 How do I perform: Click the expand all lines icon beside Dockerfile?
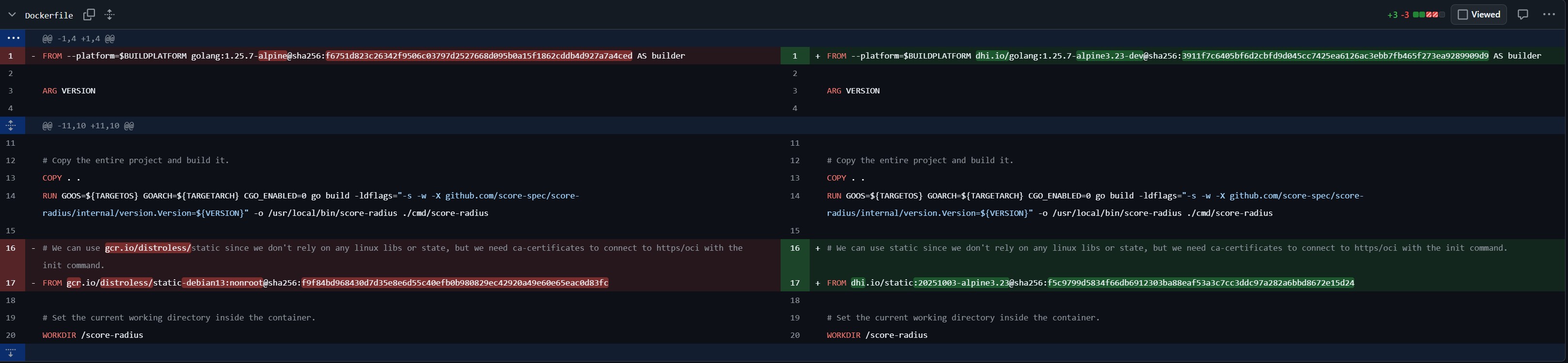click(x=110, y=15)
